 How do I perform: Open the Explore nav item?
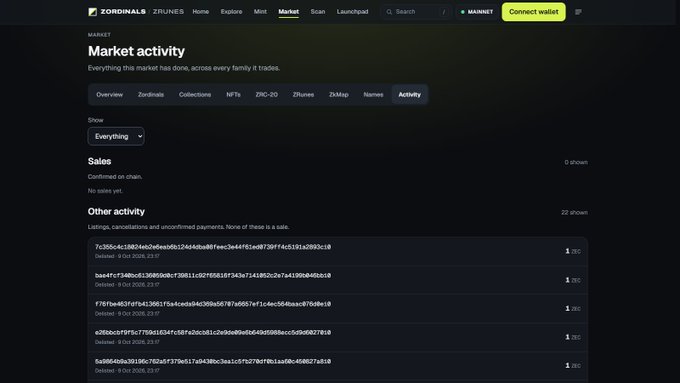(231, 12)
